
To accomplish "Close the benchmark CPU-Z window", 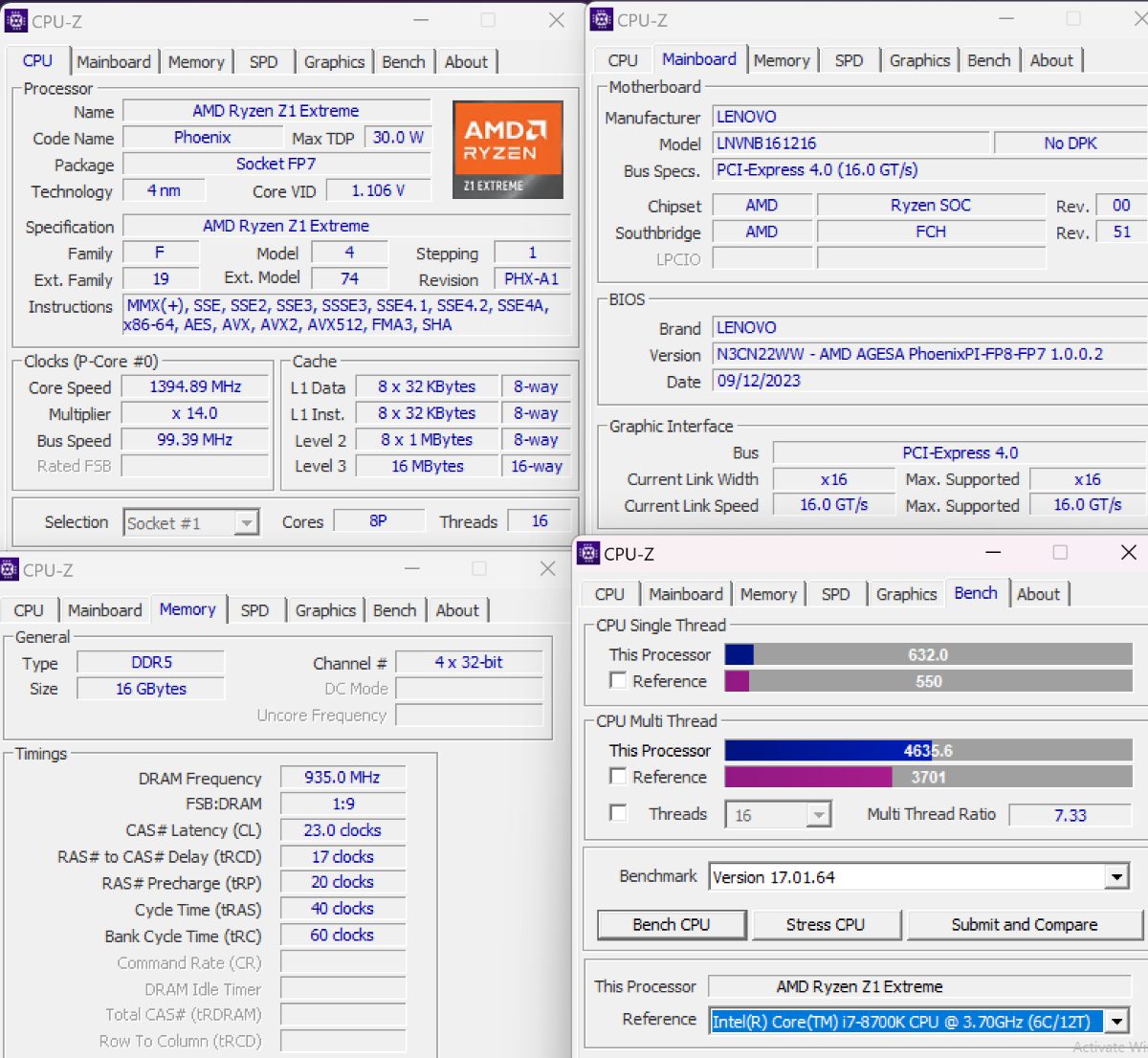I will pos(1129,553).
